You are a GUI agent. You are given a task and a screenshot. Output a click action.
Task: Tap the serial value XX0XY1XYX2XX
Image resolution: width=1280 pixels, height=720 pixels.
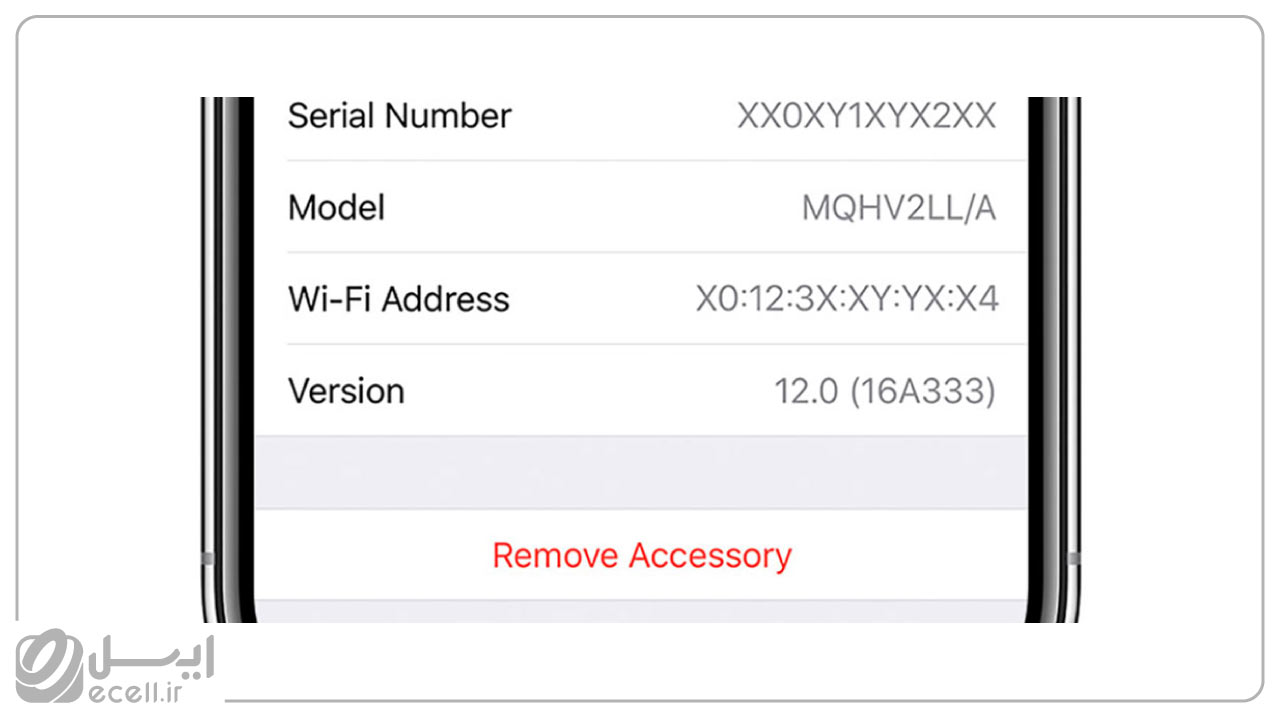(x=866, y=116)
